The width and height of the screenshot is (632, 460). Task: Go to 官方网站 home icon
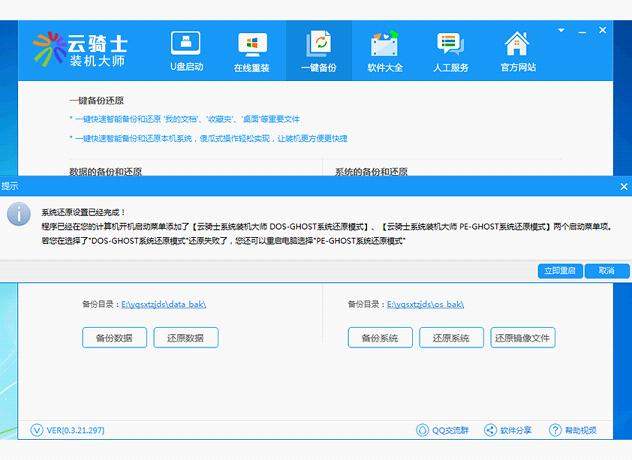[517, 52]
